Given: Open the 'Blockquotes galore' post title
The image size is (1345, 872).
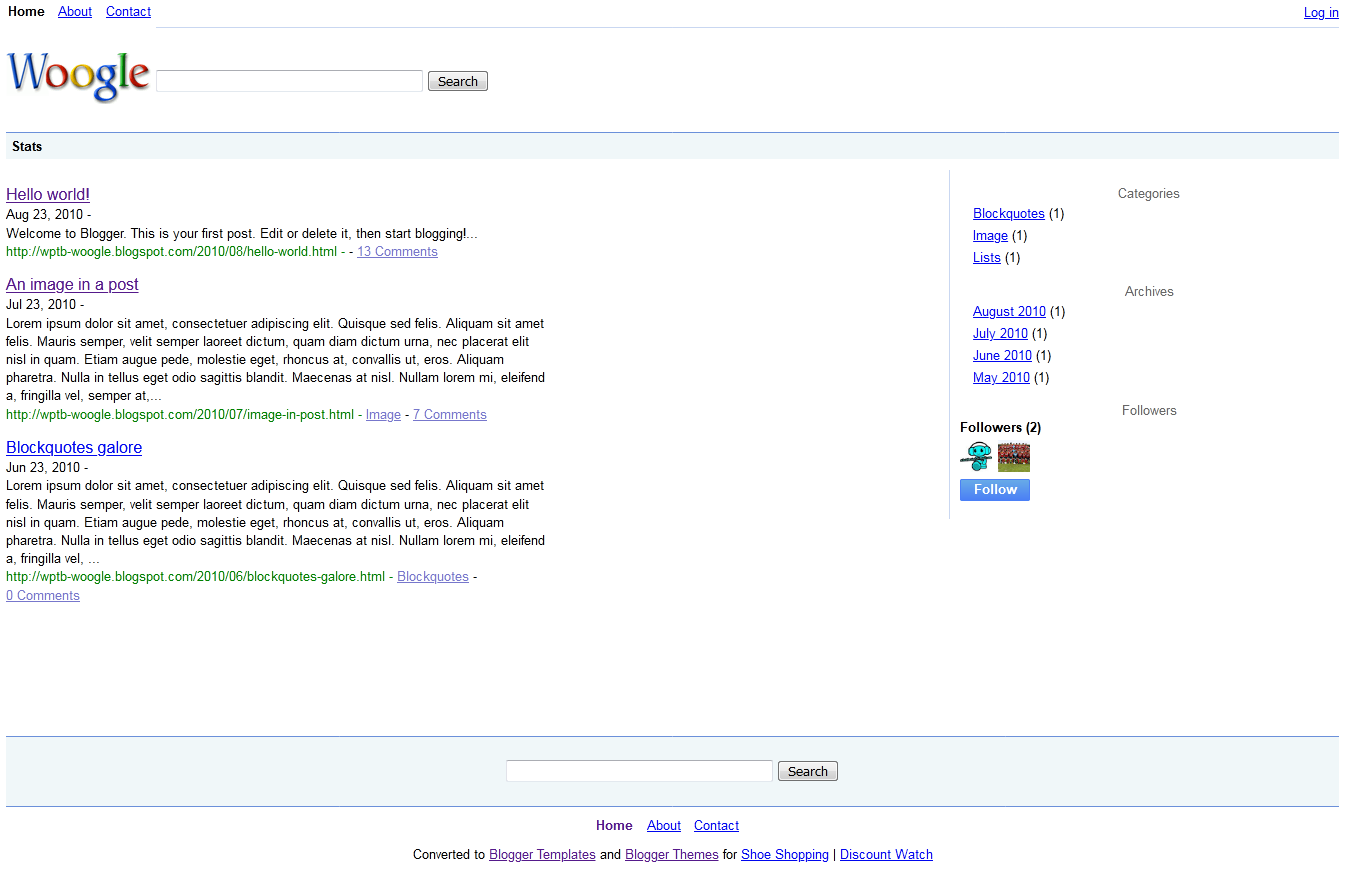Looking at the screenshot, I should click(74, 447).
